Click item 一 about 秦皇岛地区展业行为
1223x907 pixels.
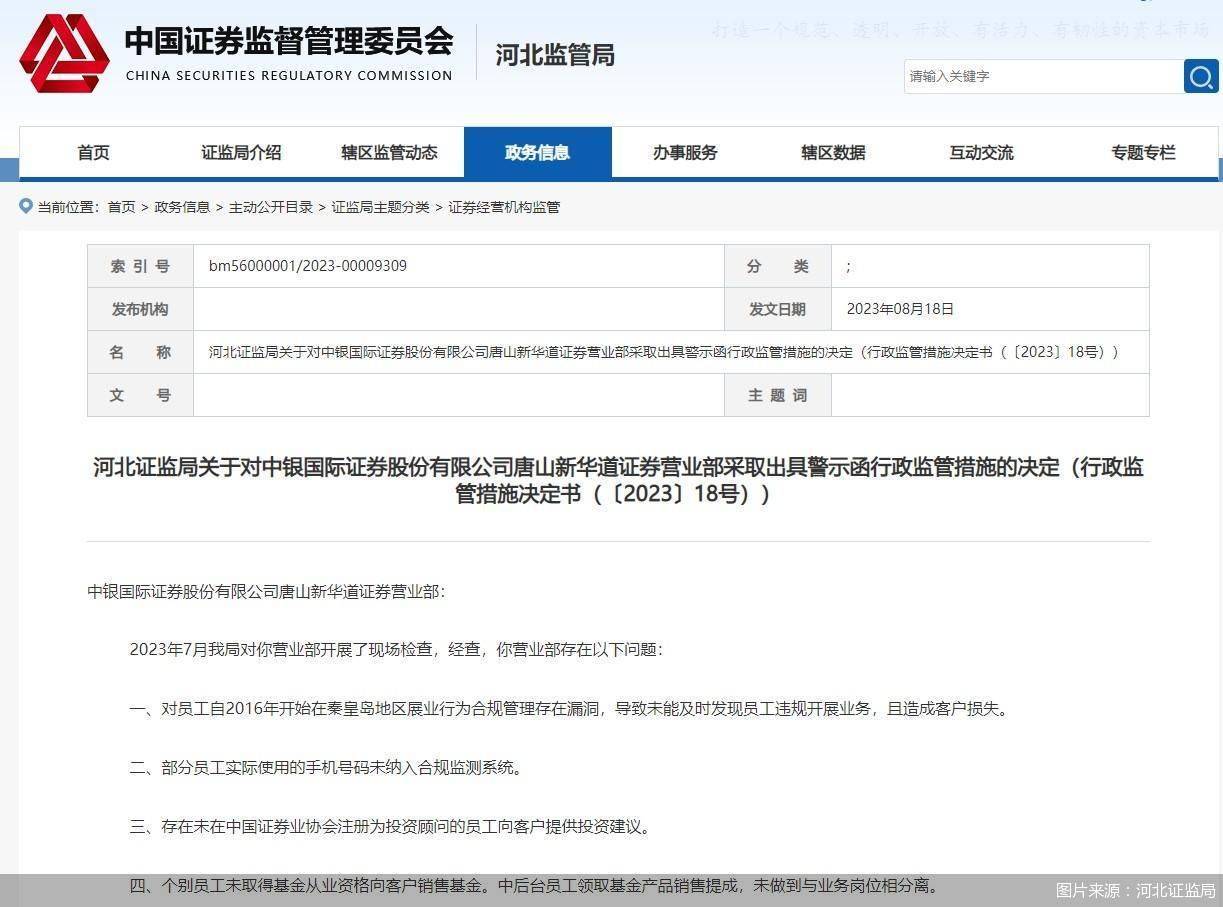click(x=570, y=708)
